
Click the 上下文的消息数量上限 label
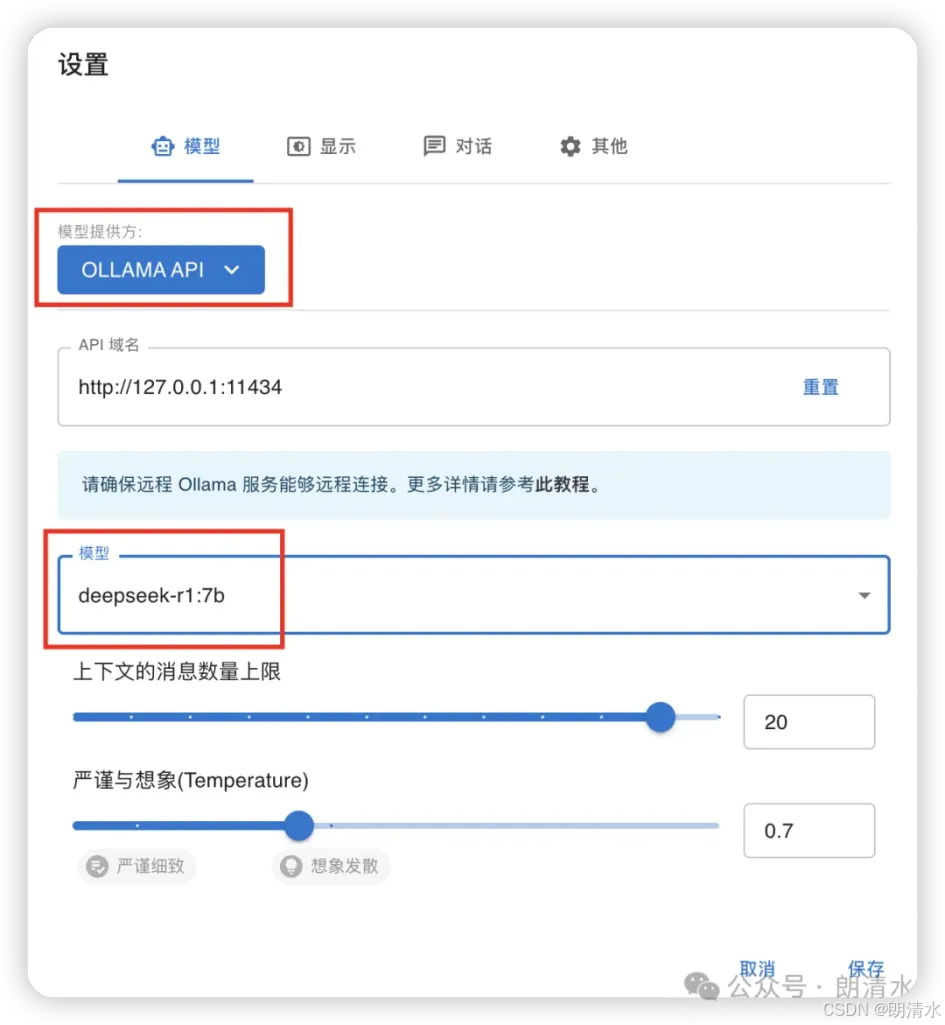[x=177, y=672]
